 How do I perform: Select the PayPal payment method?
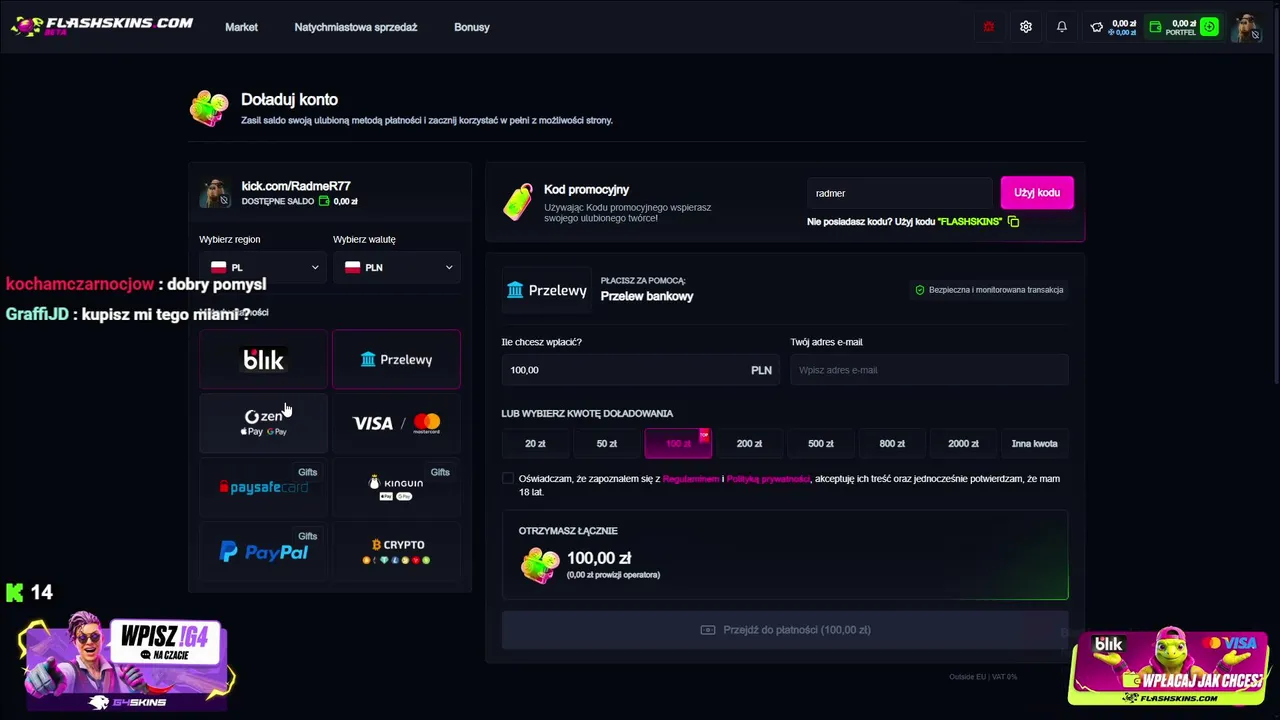tap(263, 551)
